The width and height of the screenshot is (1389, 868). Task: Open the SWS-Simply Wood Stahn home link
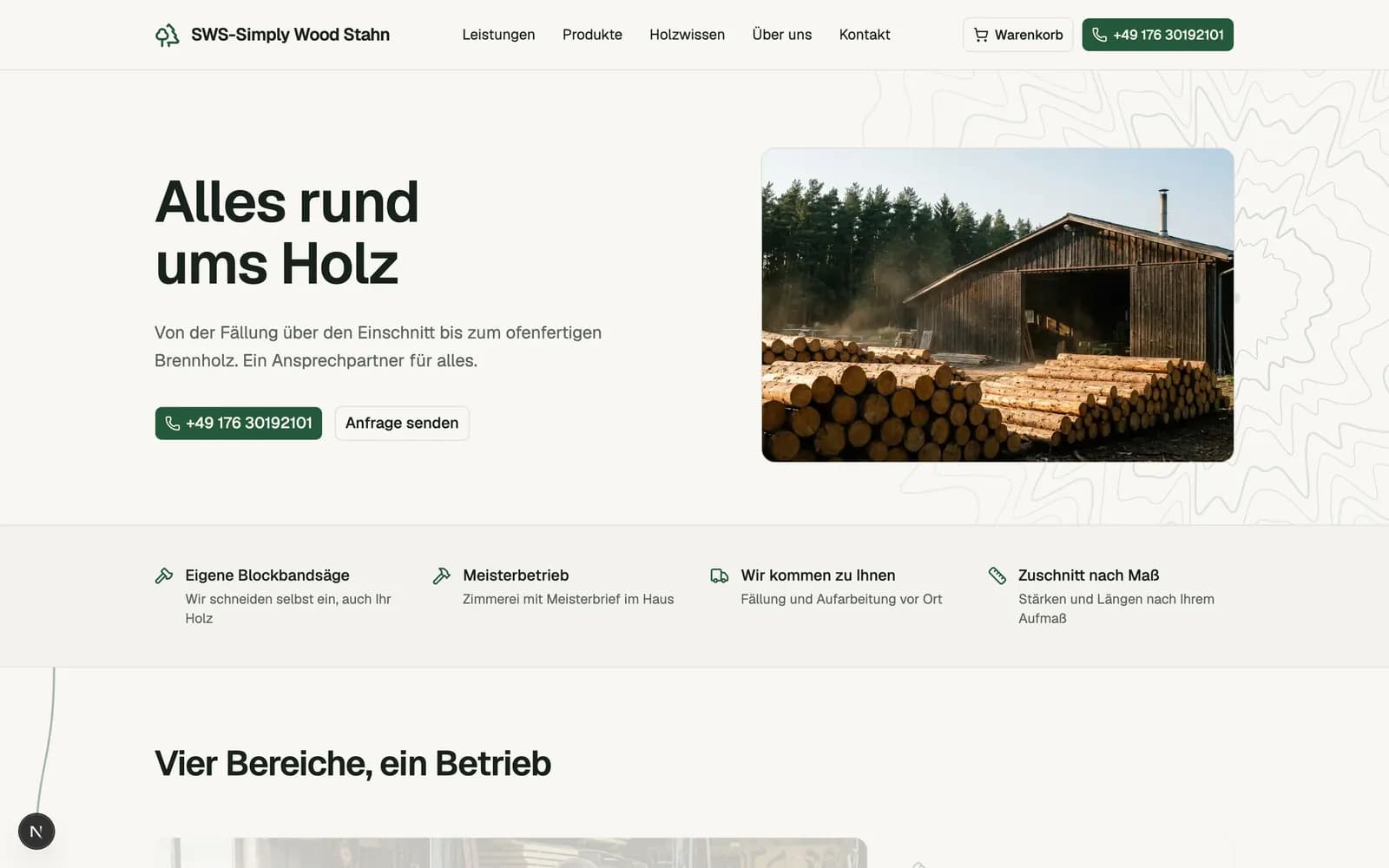tap(273, 35)
